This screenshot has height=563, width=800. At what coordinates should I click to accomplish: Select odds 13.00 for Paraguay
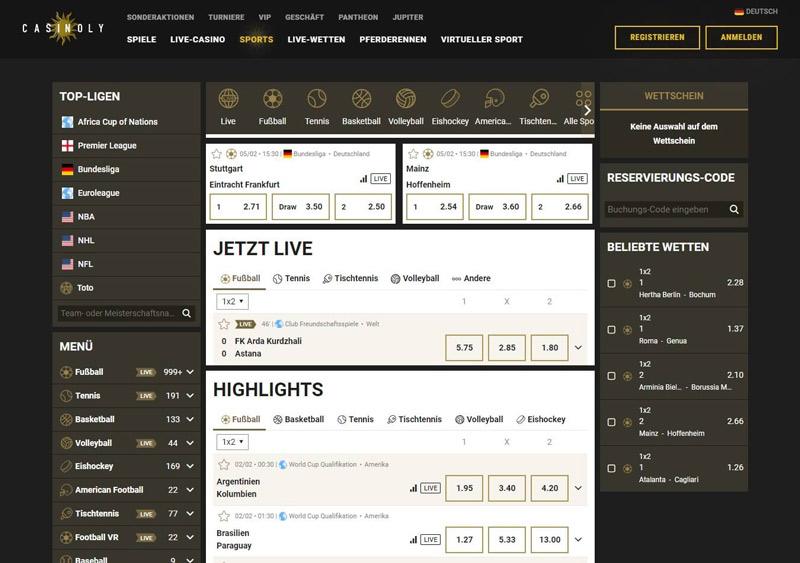549,540
